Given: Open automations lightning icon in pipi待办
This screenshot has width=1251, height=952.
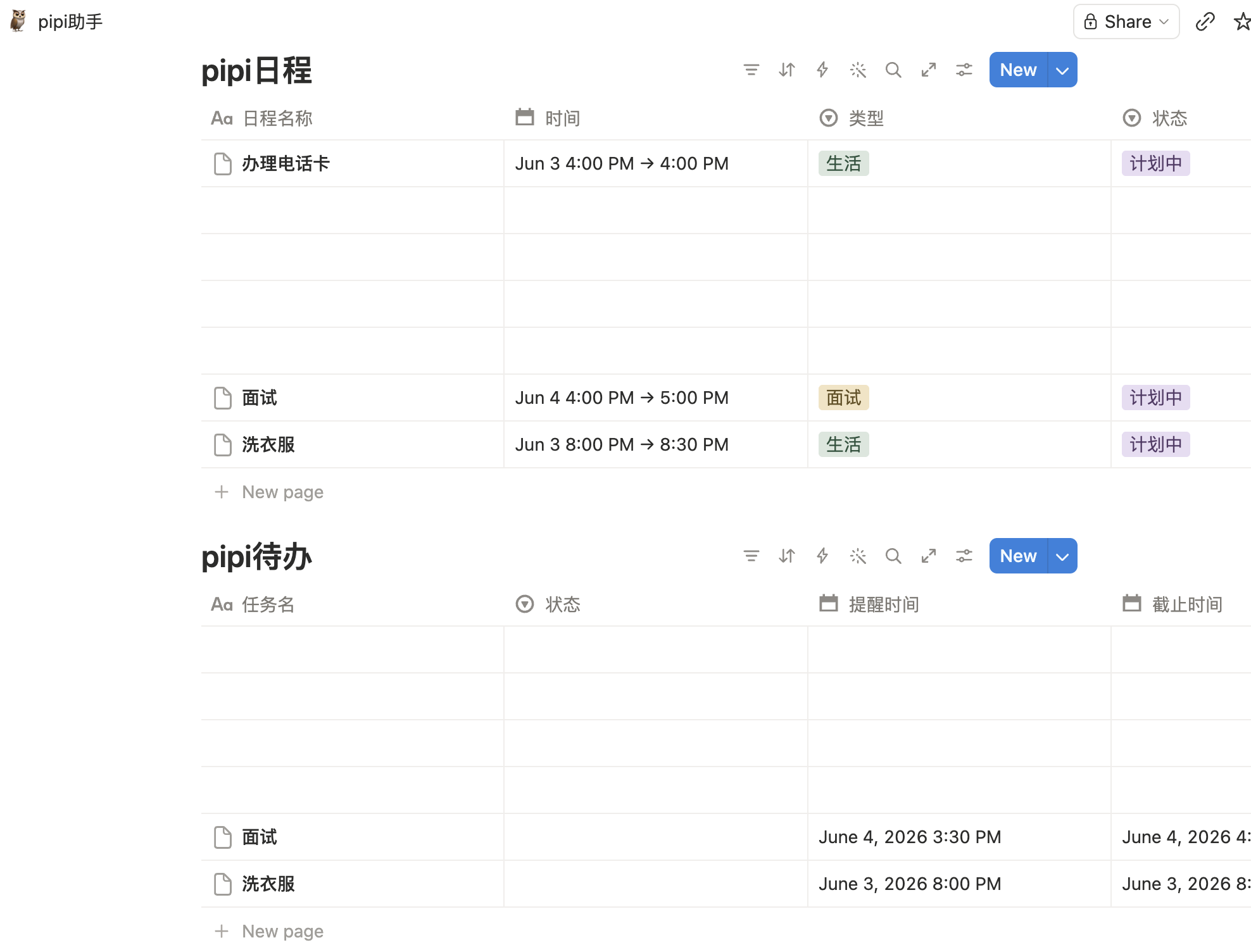Looking at the screenshot, I should click(x=822, y=556).
